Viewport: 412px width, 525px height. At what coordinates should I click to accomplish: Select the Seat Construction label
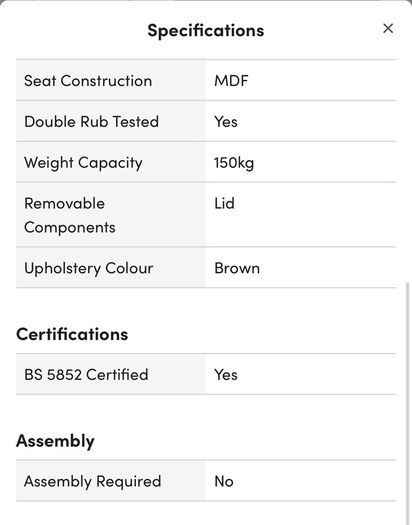click(x=88, y=81)
